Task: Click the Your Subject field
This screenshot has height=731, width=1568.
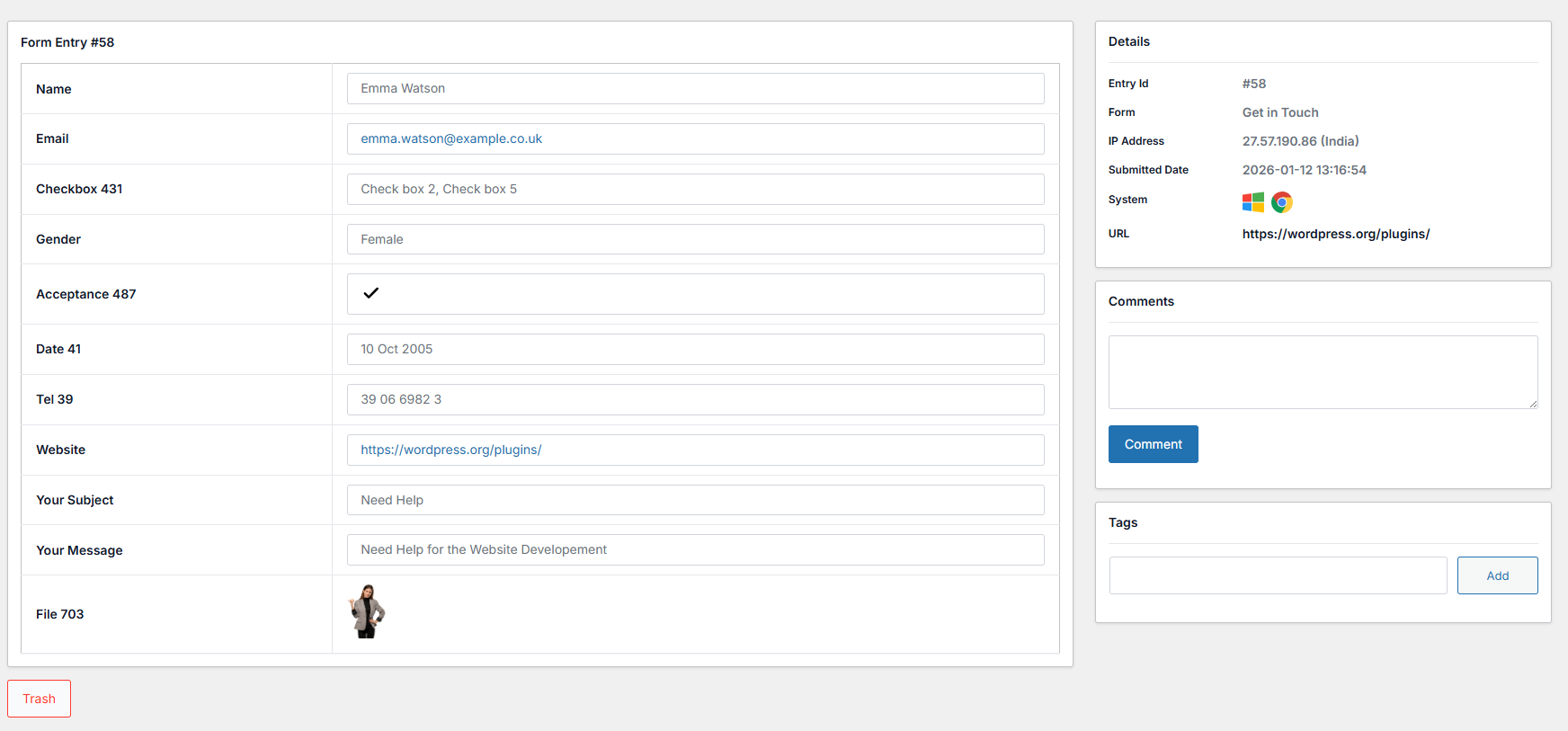Action: point(695,500)
